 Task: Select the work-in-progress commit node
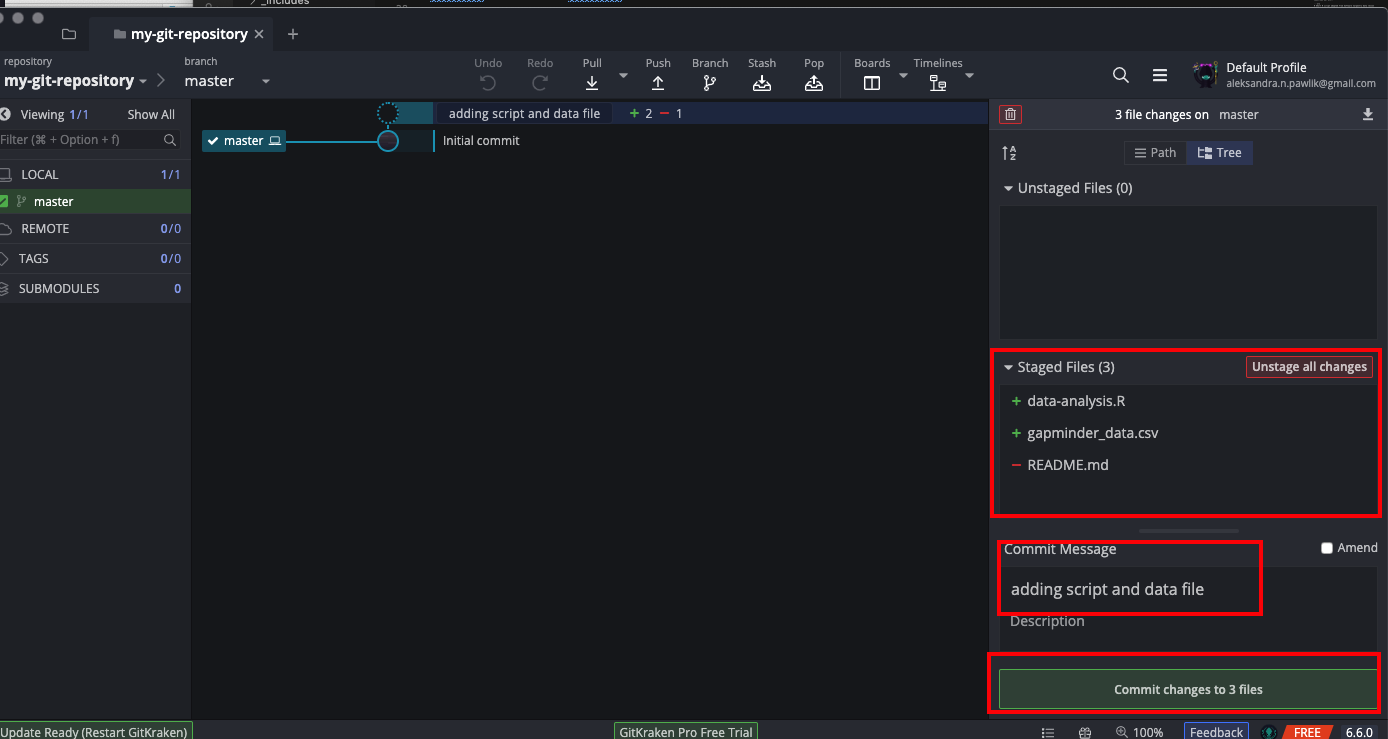point(388,113)
